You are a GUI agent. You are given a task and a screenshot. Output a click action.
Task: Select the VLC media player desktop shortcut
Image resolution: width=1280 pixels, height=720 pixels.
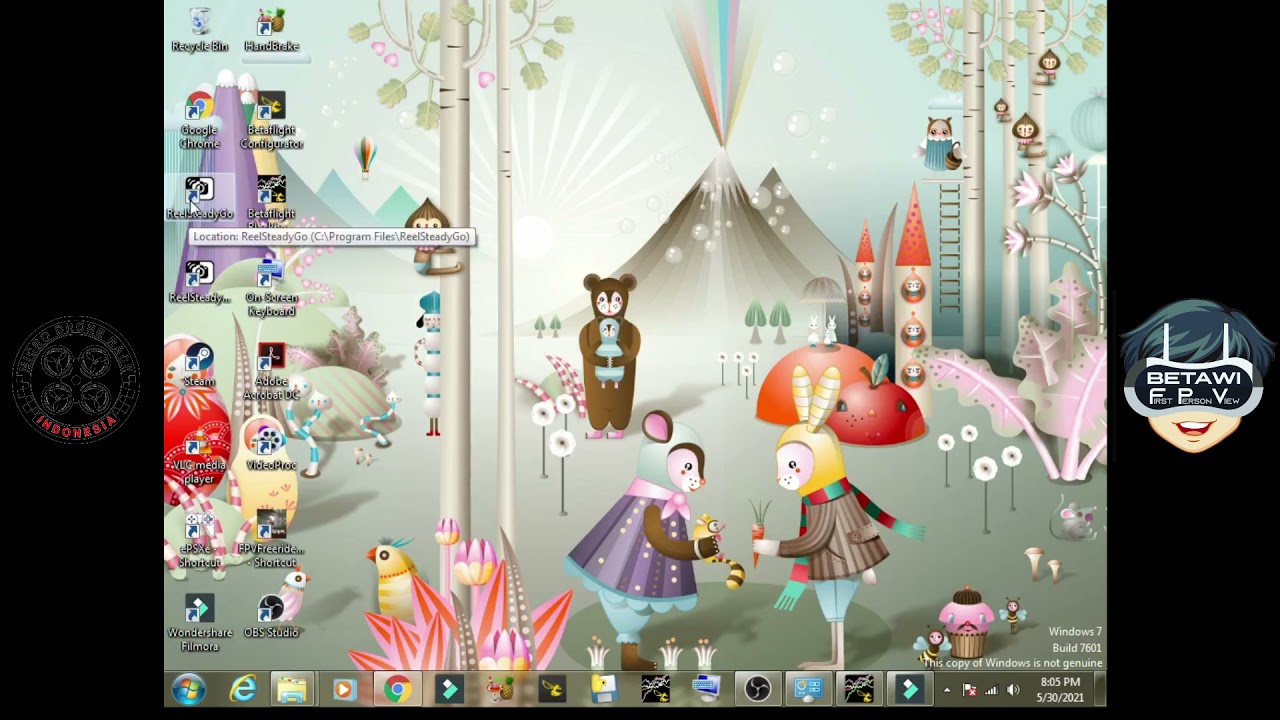(x=199, y=457)
